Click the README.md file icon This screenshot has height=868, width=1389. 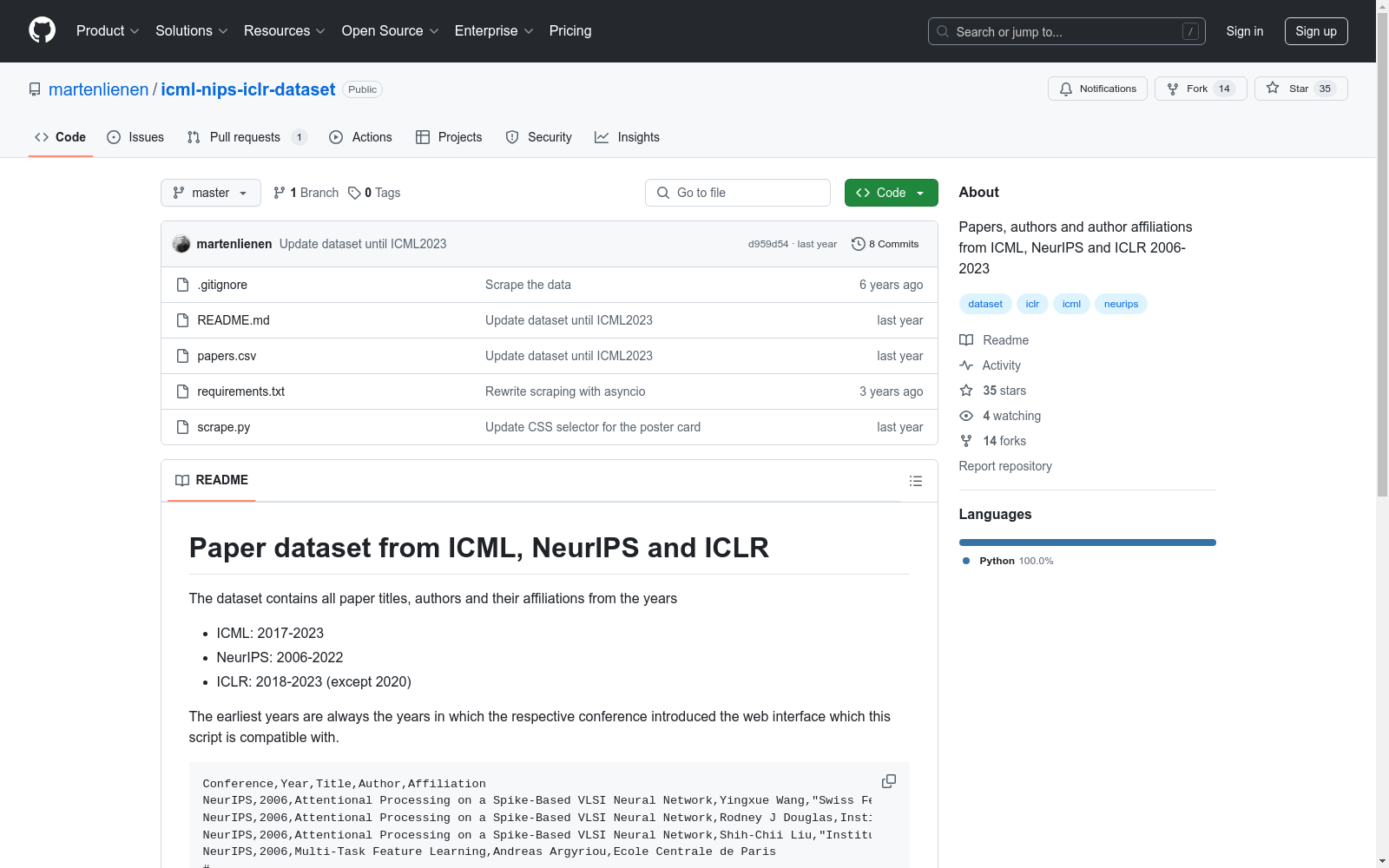182,320
